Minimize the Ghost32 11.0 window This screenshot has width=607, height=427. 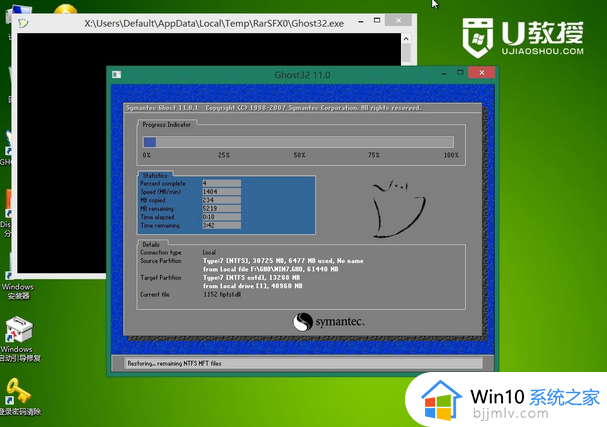tap(444, 73)
